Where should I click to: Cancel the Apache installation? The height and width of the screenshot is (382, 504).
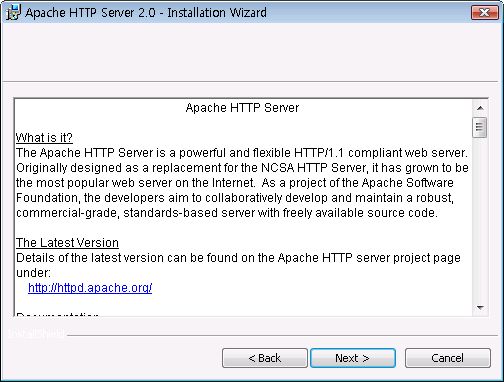(448, 358)
